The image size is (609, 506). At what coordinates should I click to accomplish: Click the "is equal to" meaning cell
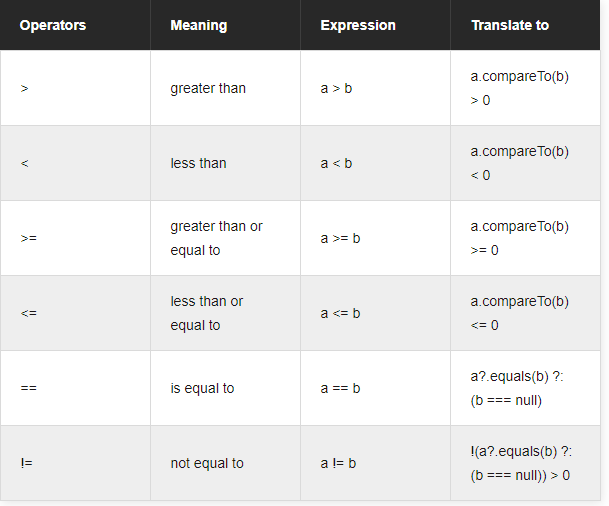pyautogui.click(x=202, y=388)
